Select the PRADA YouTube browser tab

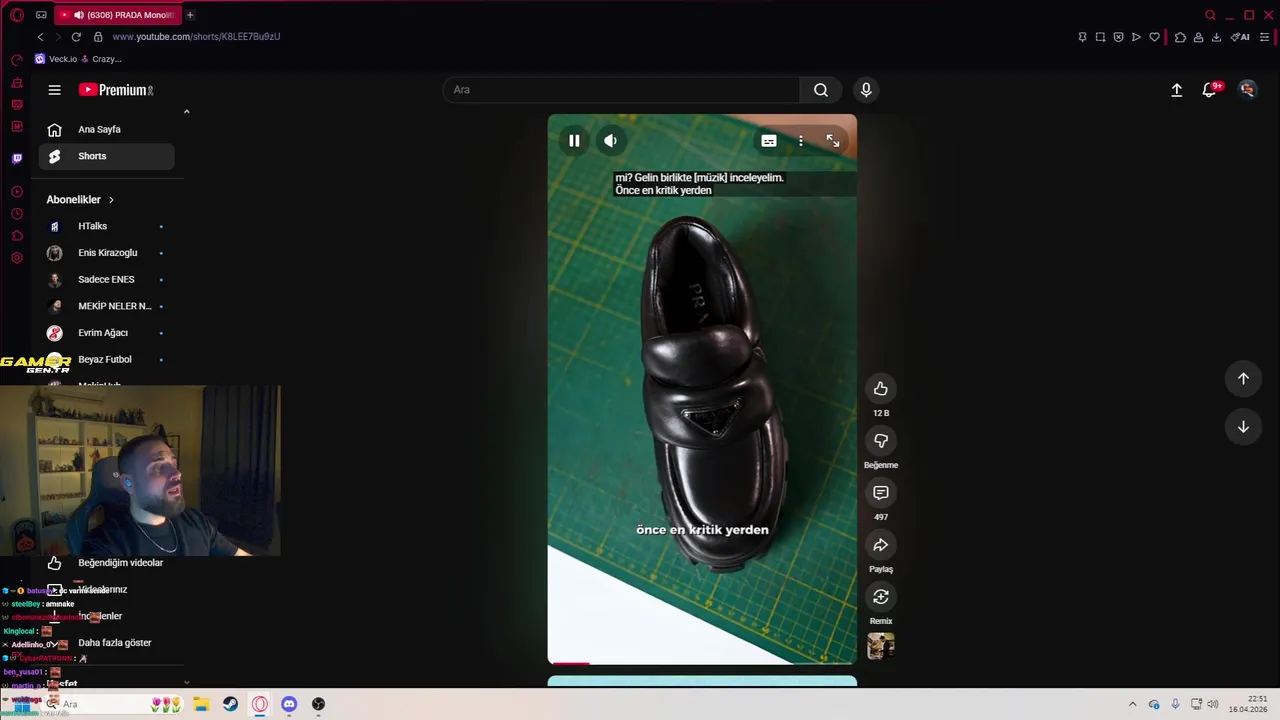pos(118,15)
